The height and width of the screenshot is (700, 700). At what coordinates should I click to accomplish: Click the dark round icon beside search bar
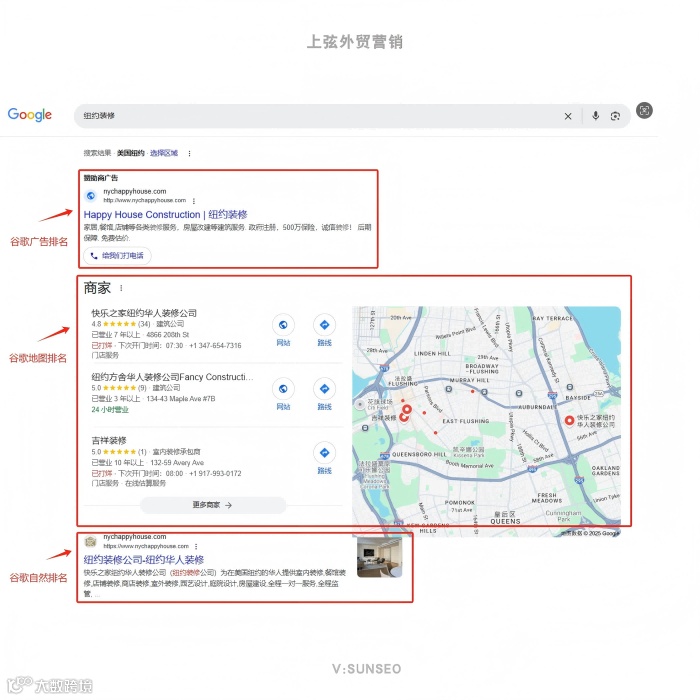[x=644, y=110]
